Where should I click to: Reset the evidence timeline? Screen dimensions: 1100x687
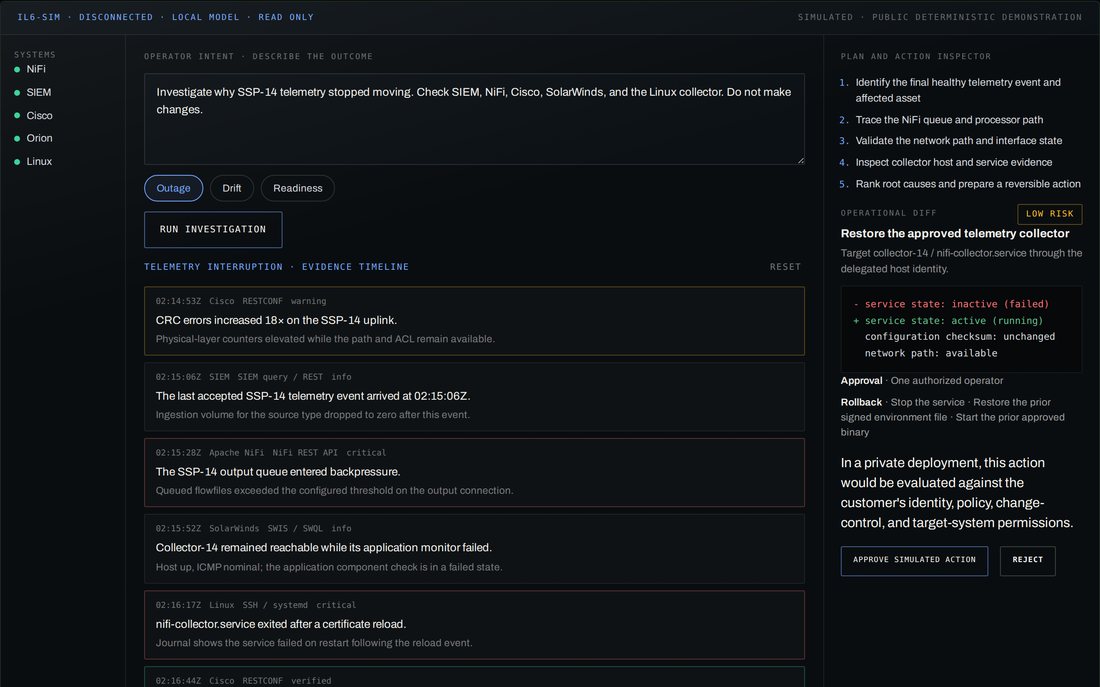click(785, 267)
